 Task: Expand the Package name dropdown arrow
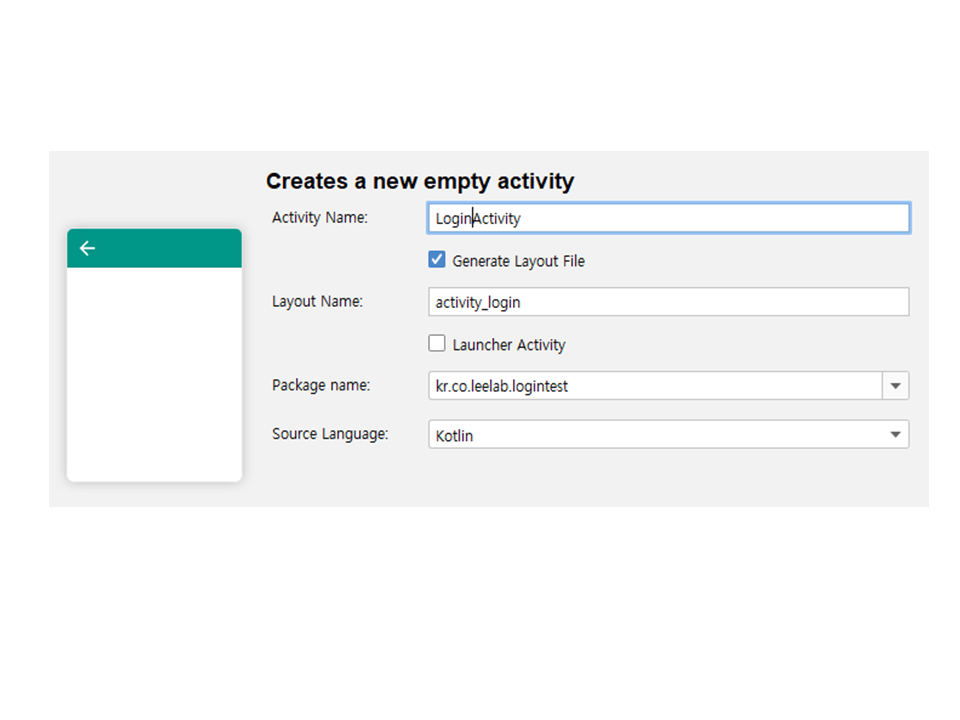[895, 386]
